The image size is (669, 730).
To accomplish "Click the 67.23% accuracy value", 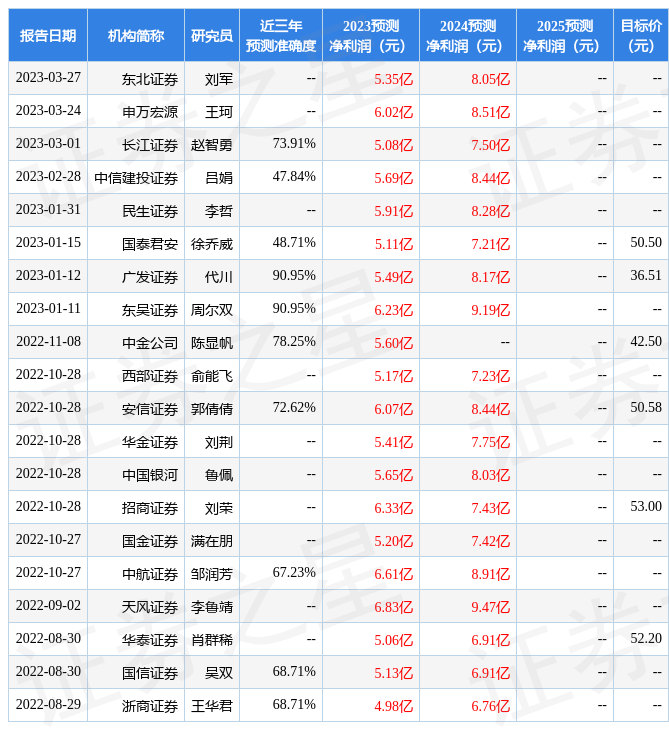I will [x=294, y=573].
